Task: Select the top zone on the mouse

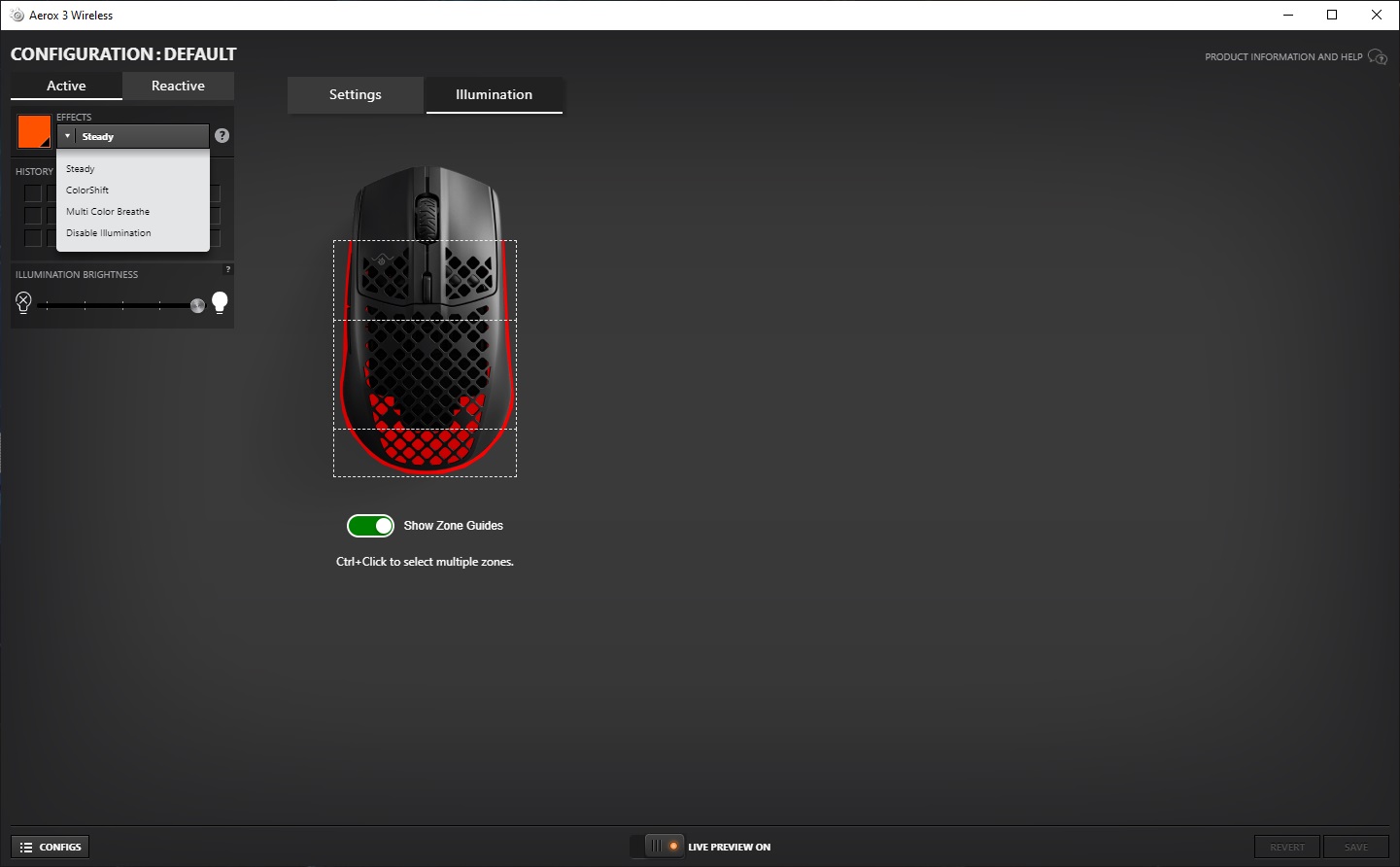Action: click(x=425, y=281)
